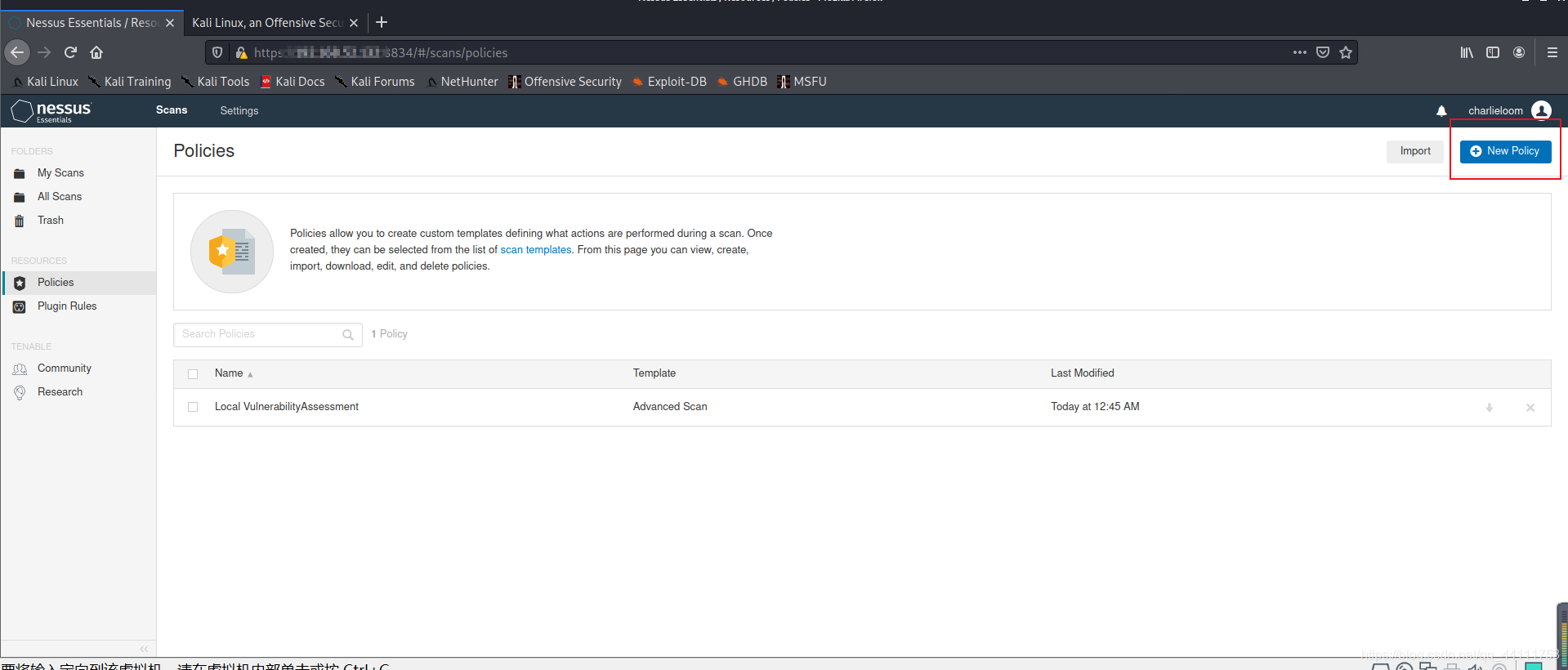Open the Research link in the sidebar

point(60,392)
